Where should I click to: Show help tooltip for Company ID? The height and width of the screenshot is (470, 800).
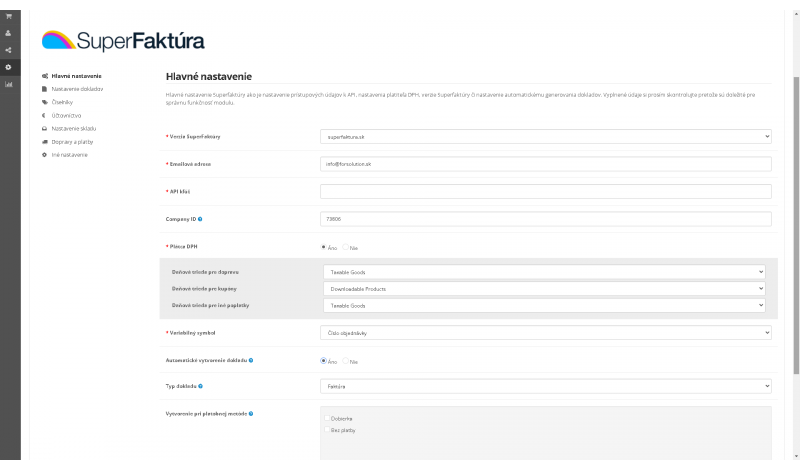click(x=200, y=219)
